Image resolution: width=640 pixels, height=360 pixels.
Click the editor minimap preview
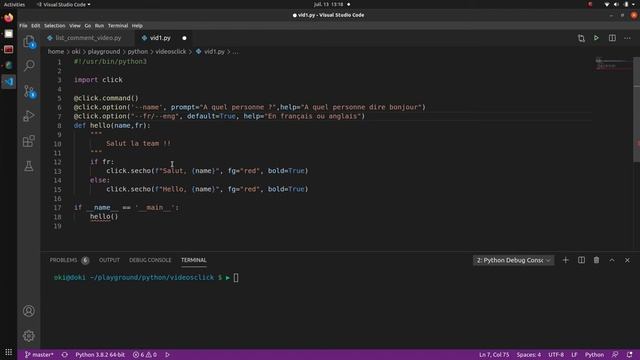612,63
